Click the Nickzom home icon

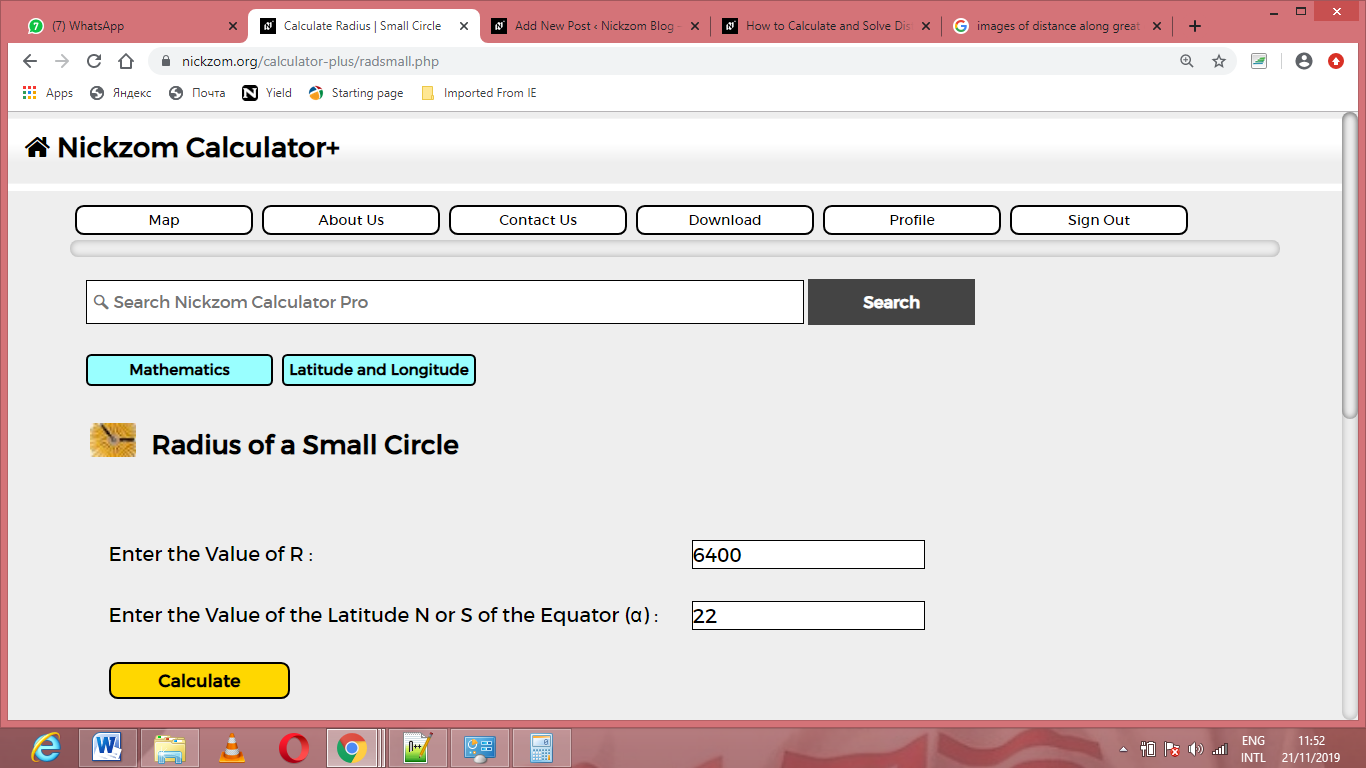pyautogui.click(x=38, y=148)
